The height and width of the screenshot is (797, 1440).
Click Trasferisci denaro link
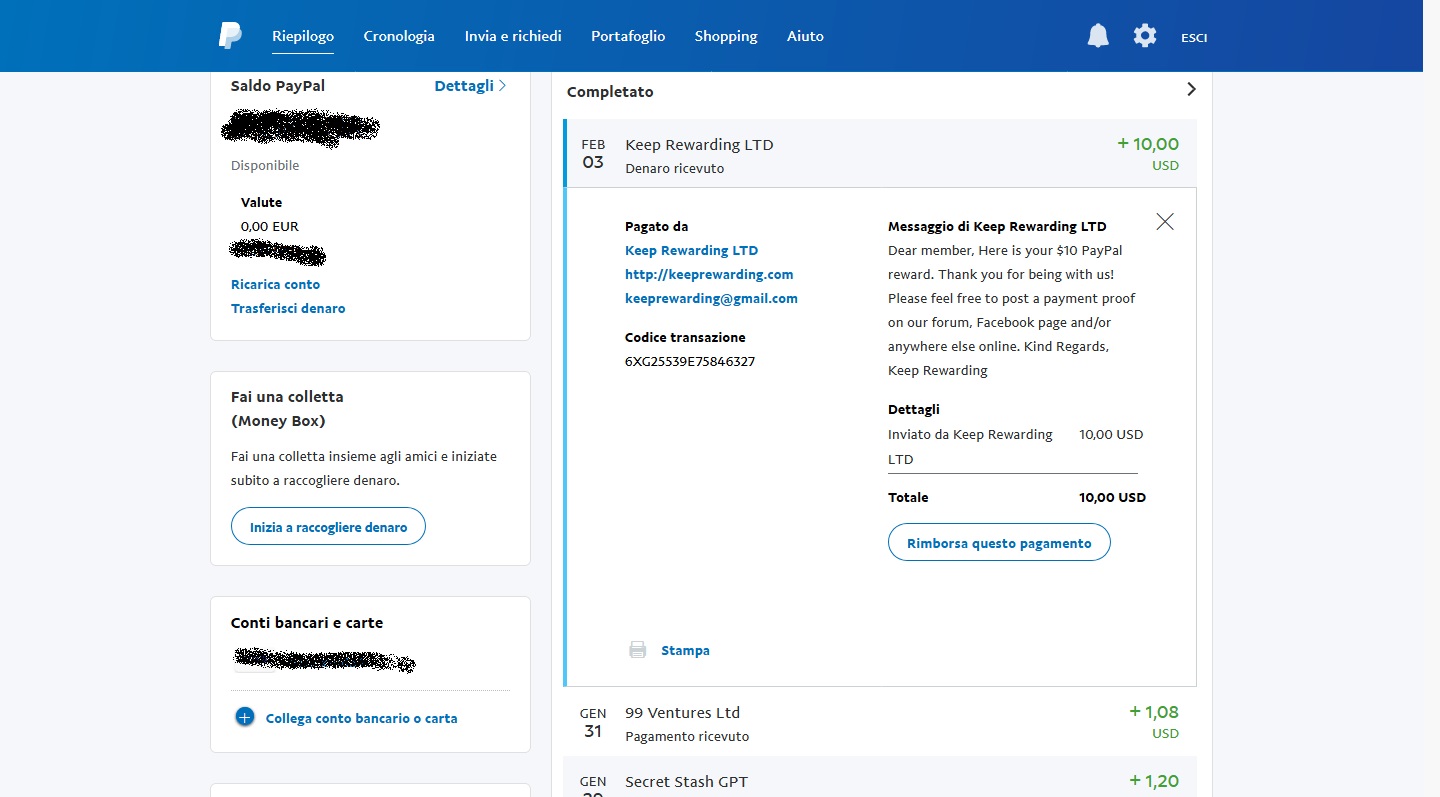(x=288, y=308)
